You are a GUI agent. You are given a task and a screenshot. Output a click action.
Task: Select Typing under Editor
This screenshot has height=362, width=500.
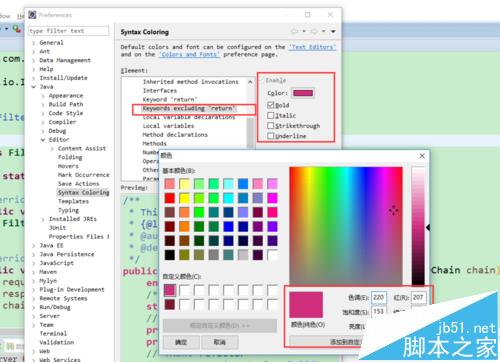coord(68,210)
